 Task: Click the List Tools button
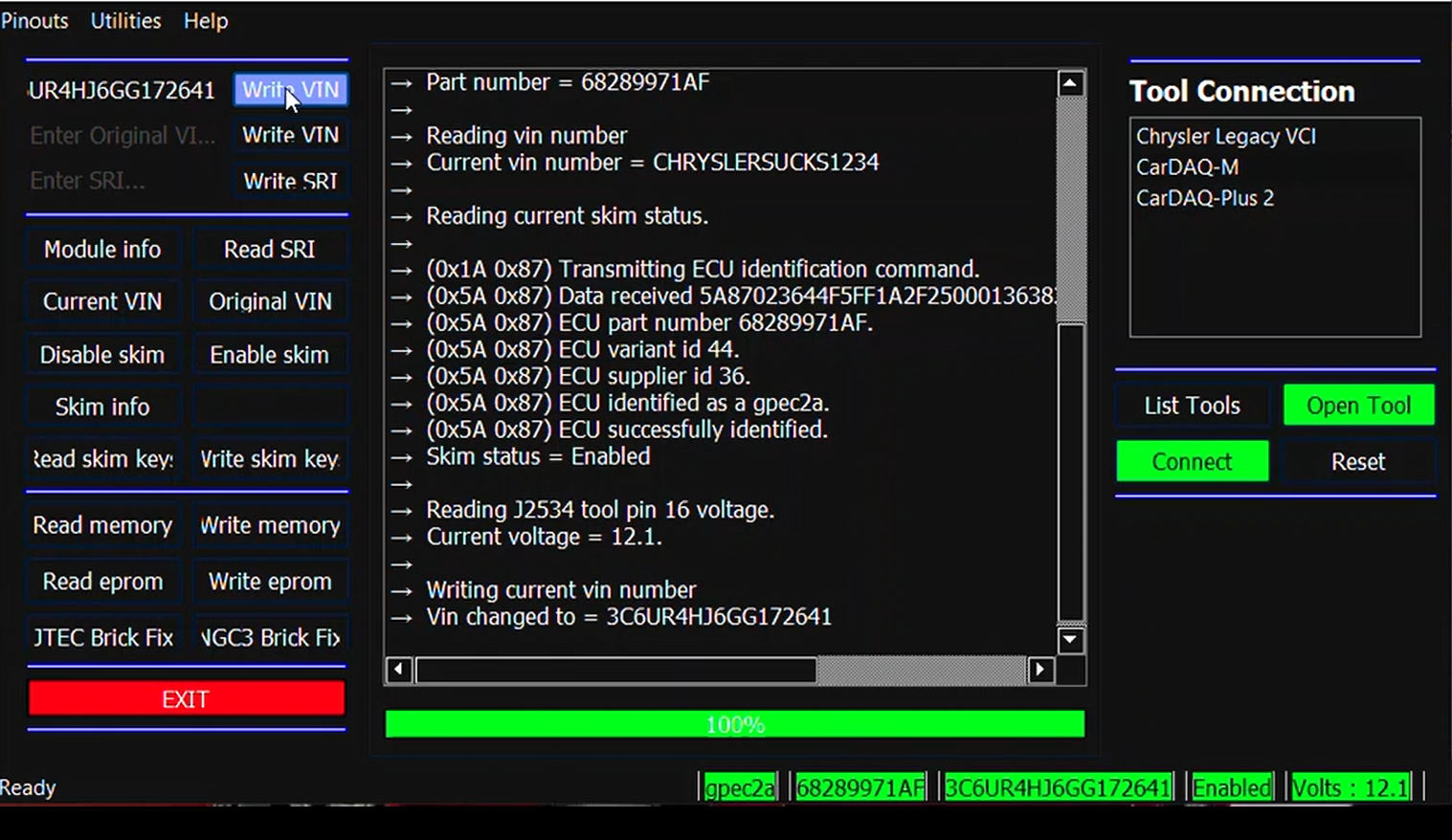tap(1192, 406)
